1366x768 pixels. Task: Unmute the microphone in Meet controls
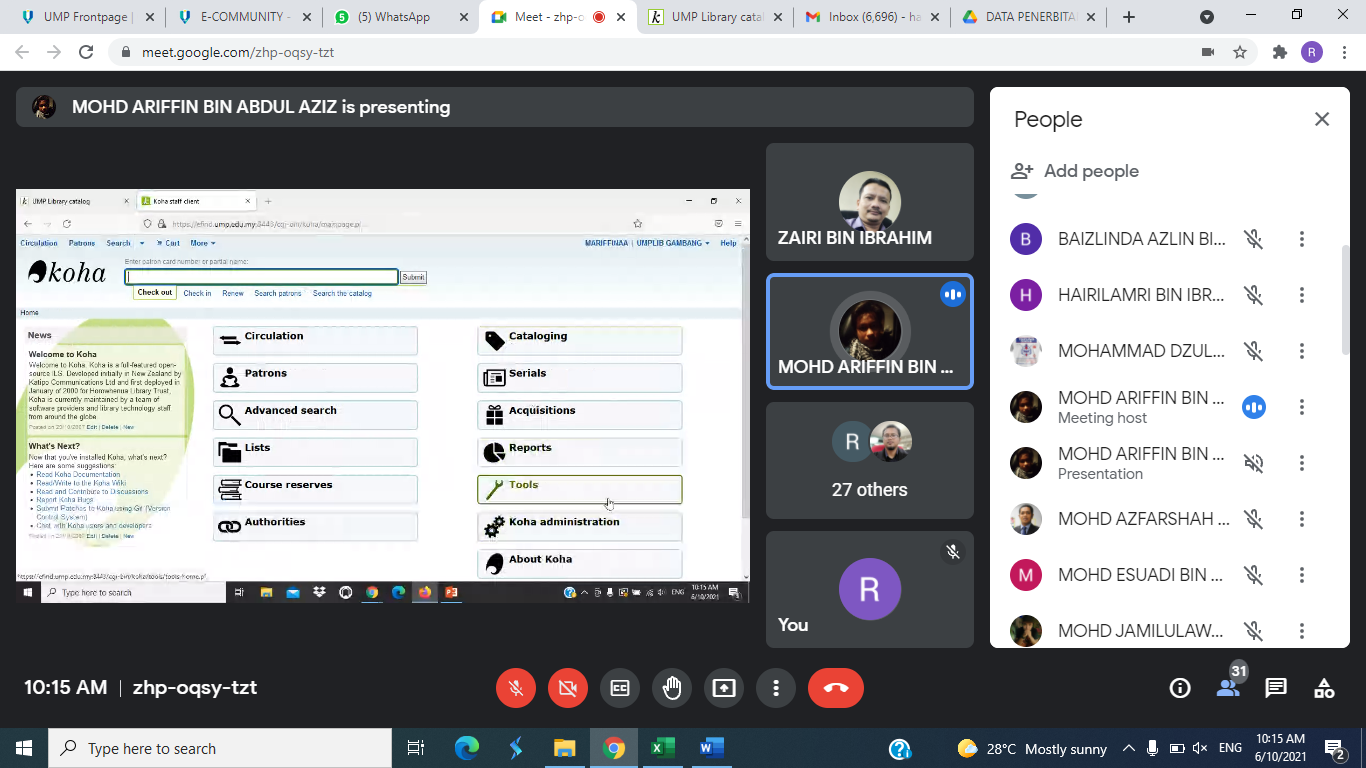click(x=516, y=688)
